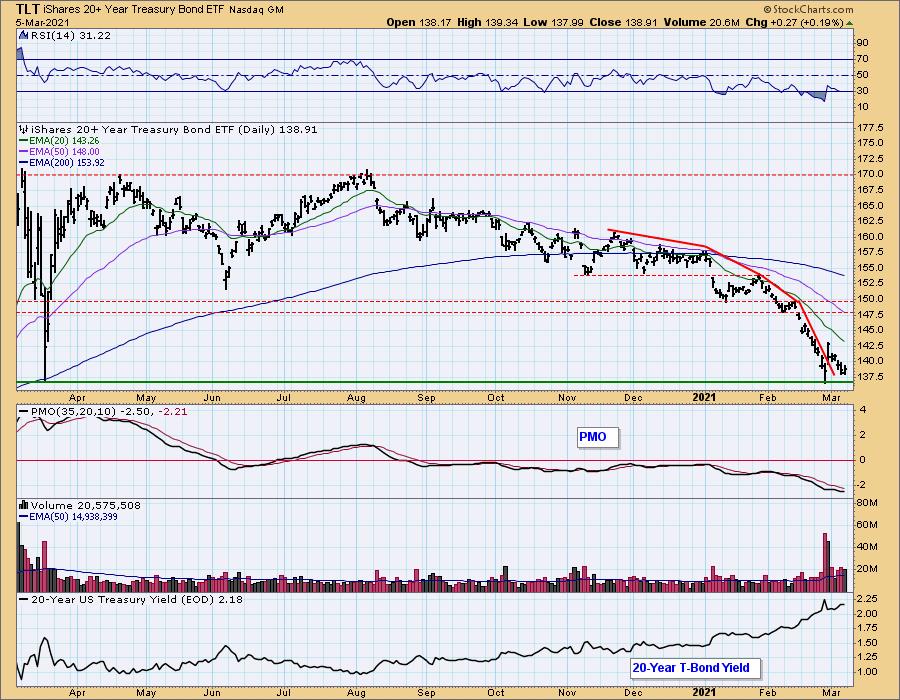Click the High 139.34 value
Viewport: 900px width, 700px height.
pyautogui.click(x=488, y=22)
